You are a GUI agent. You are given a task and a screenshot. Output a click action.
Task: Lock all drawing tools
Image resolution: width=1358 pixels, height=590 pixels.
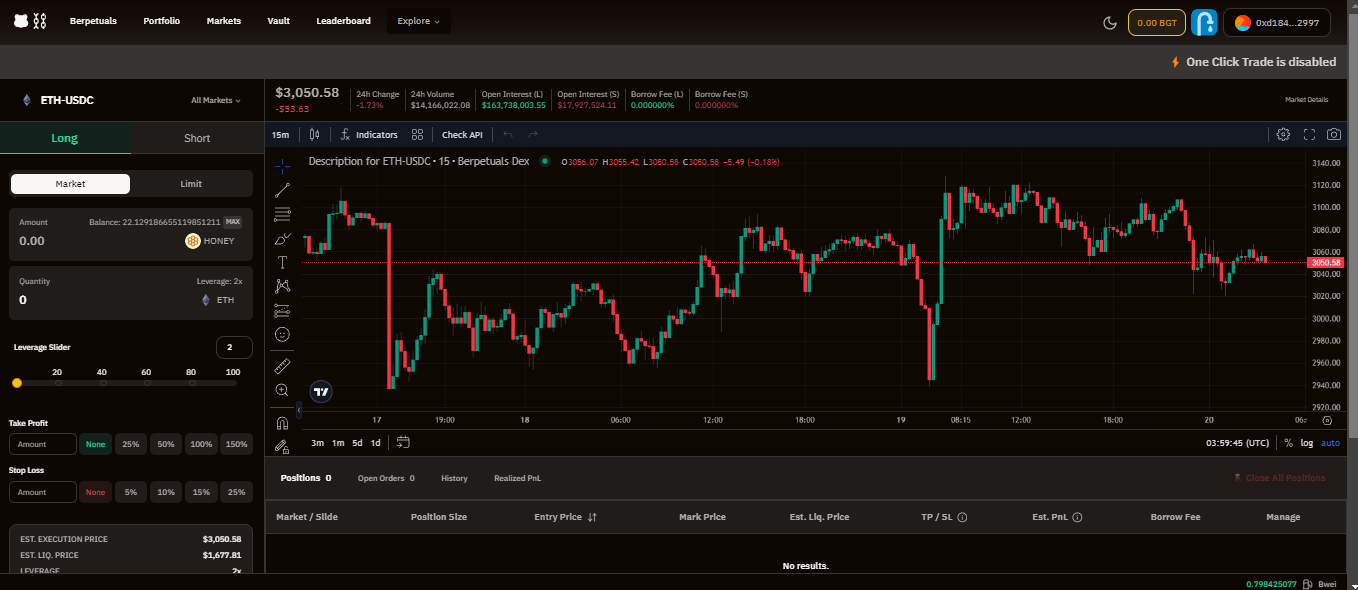[282, 446]
